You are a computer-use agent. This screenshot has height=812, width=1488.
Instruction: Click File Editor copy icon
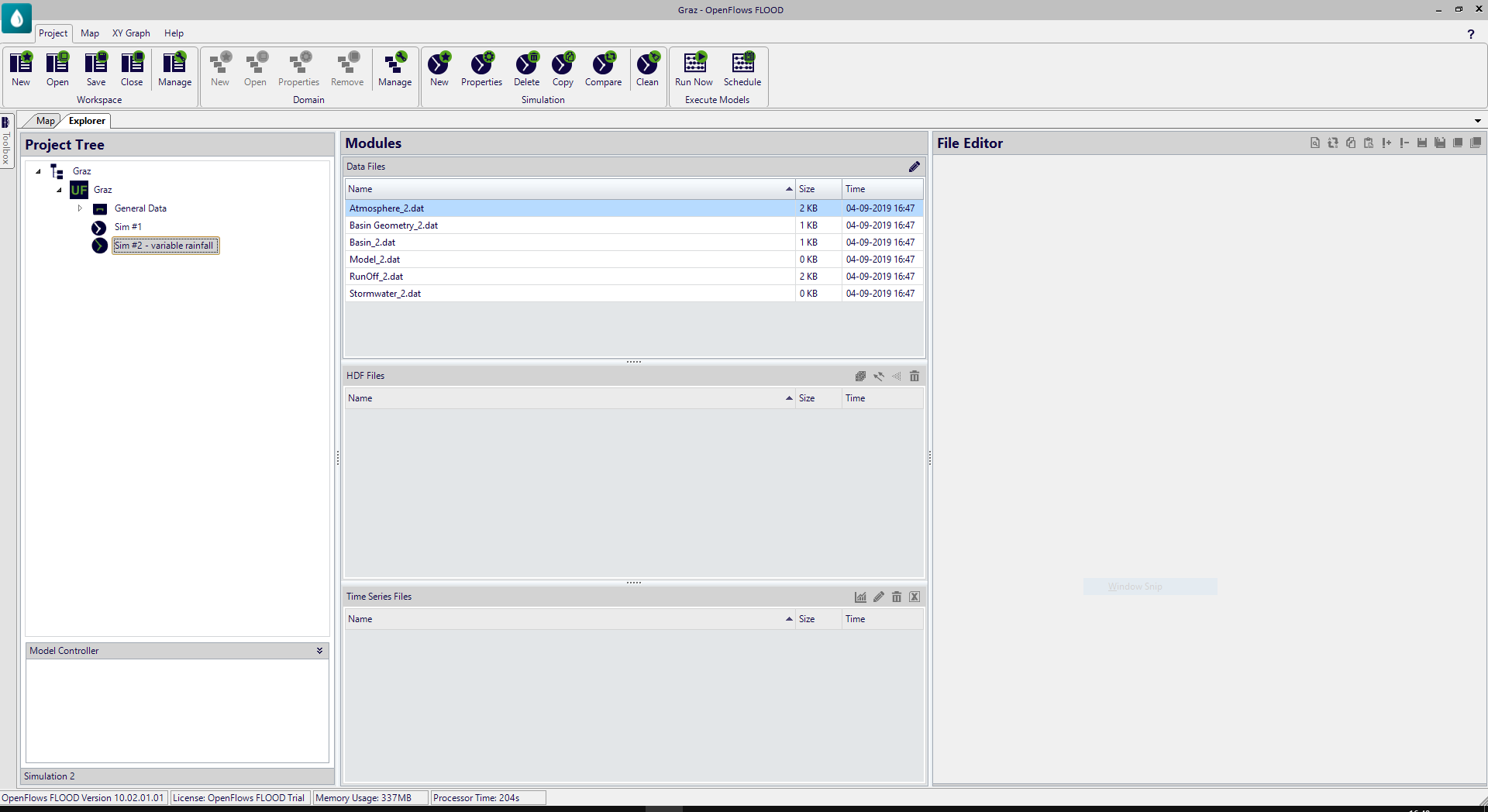coord(1351,143)
